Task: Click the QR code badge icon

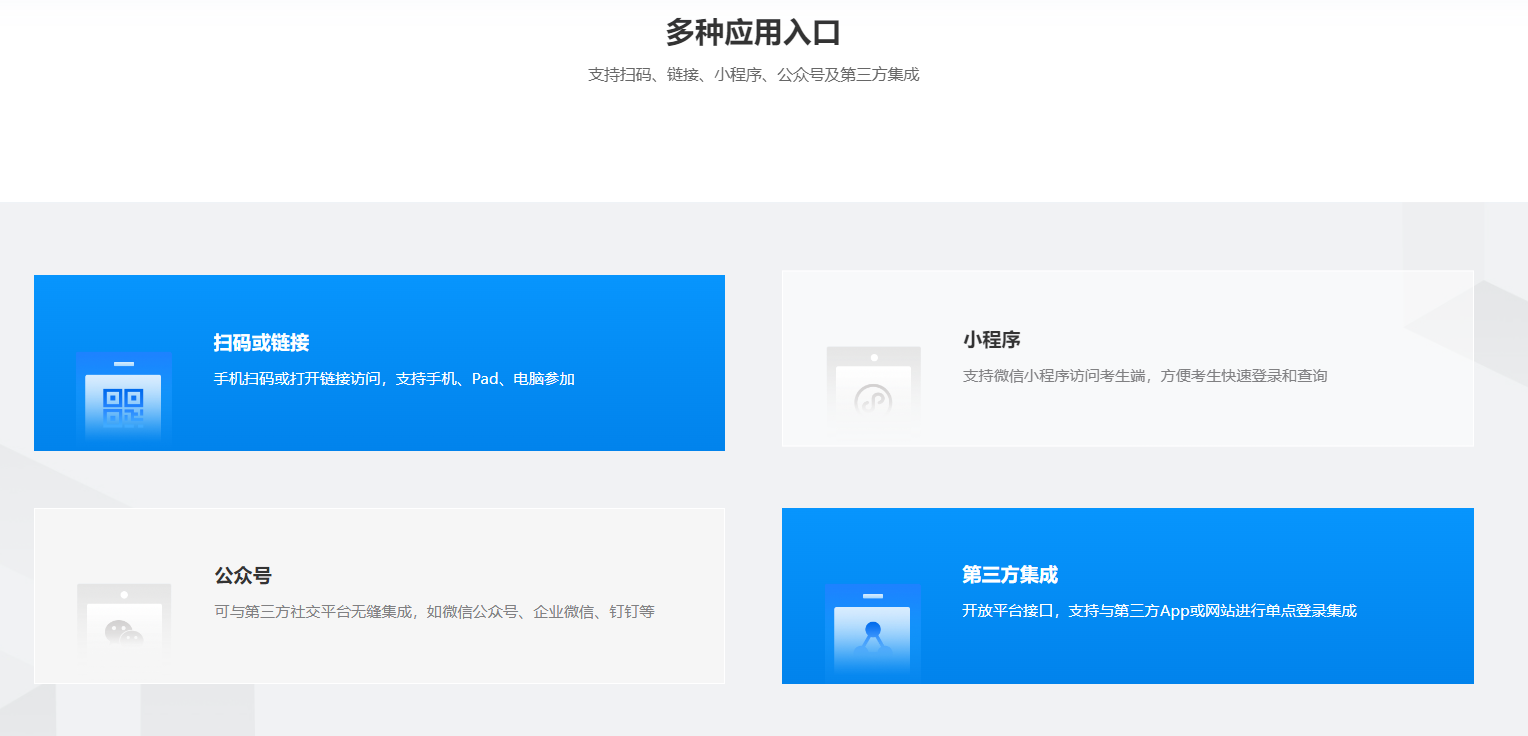Action: [x=124, y=398]
